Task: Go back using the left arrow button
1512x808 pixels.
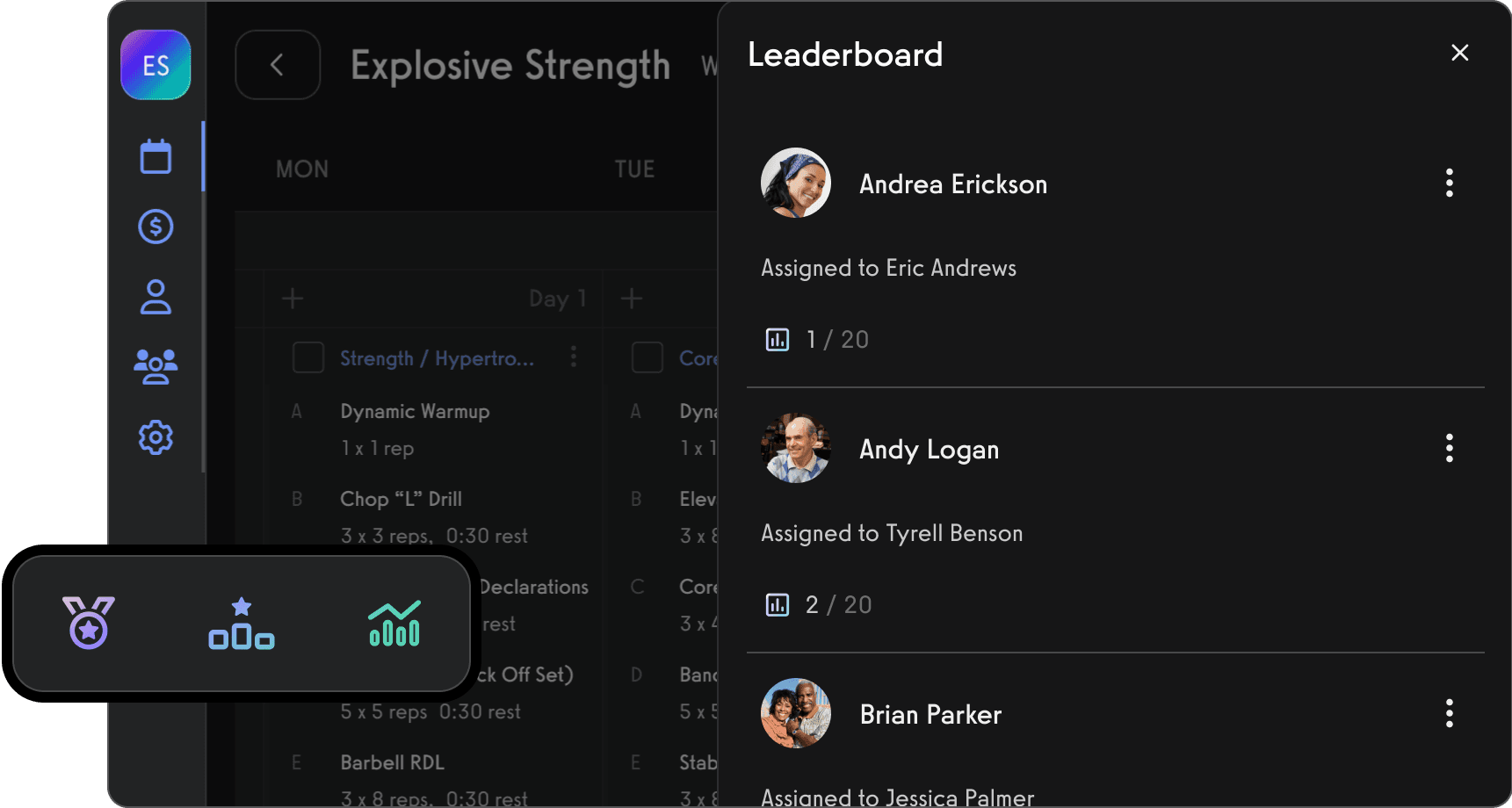Action: click(x=278, y=64)
